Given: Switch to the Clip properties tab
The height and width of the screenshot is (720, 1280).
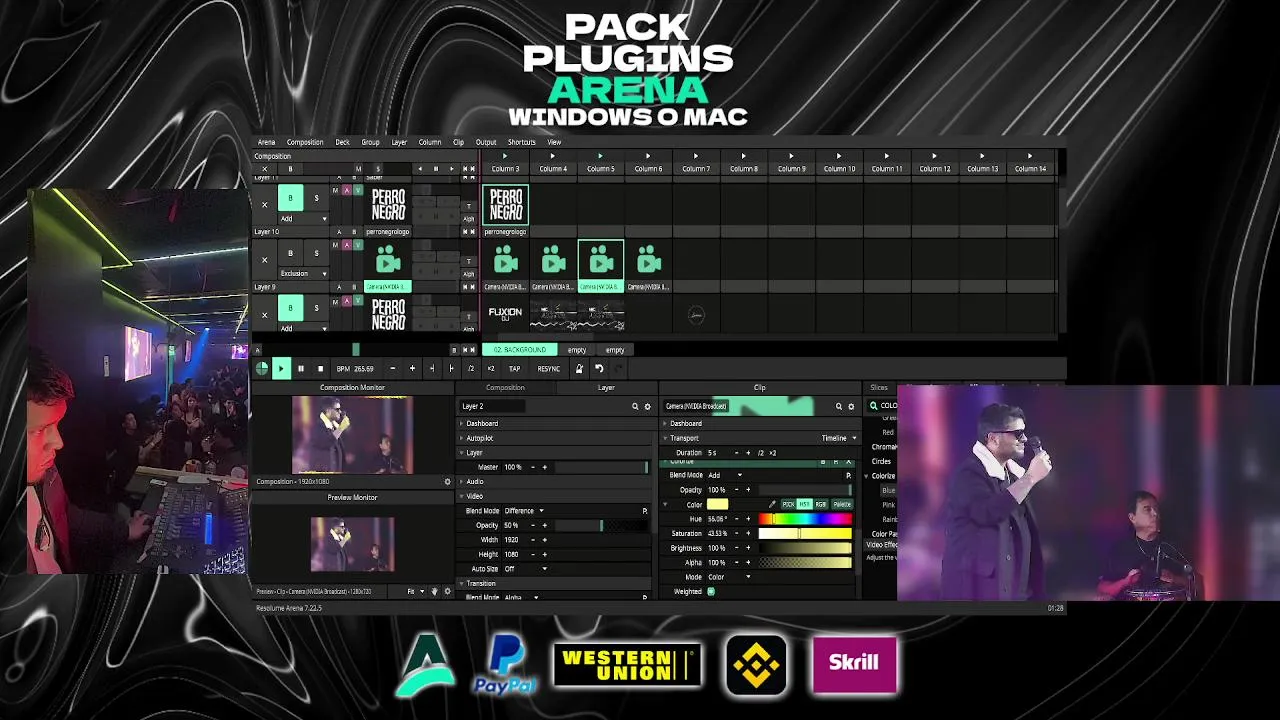Looking at the screenshot, I should [x=760, y=388].
